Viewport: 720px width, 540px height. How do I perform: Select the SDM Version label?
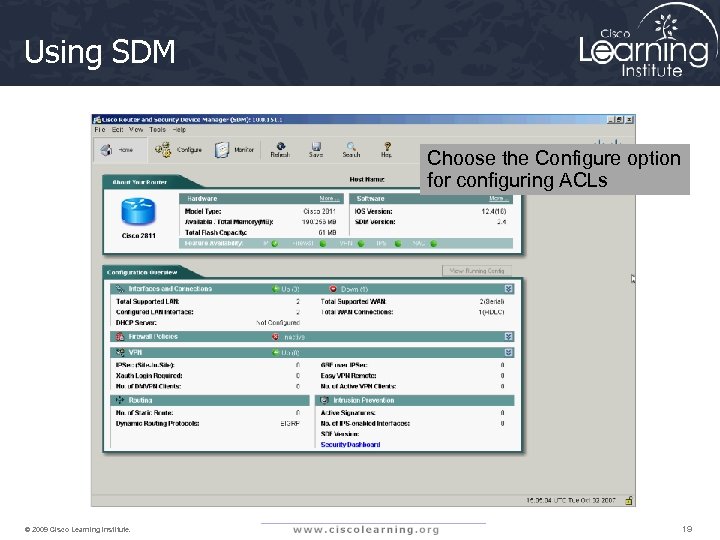tap(375, 222)
